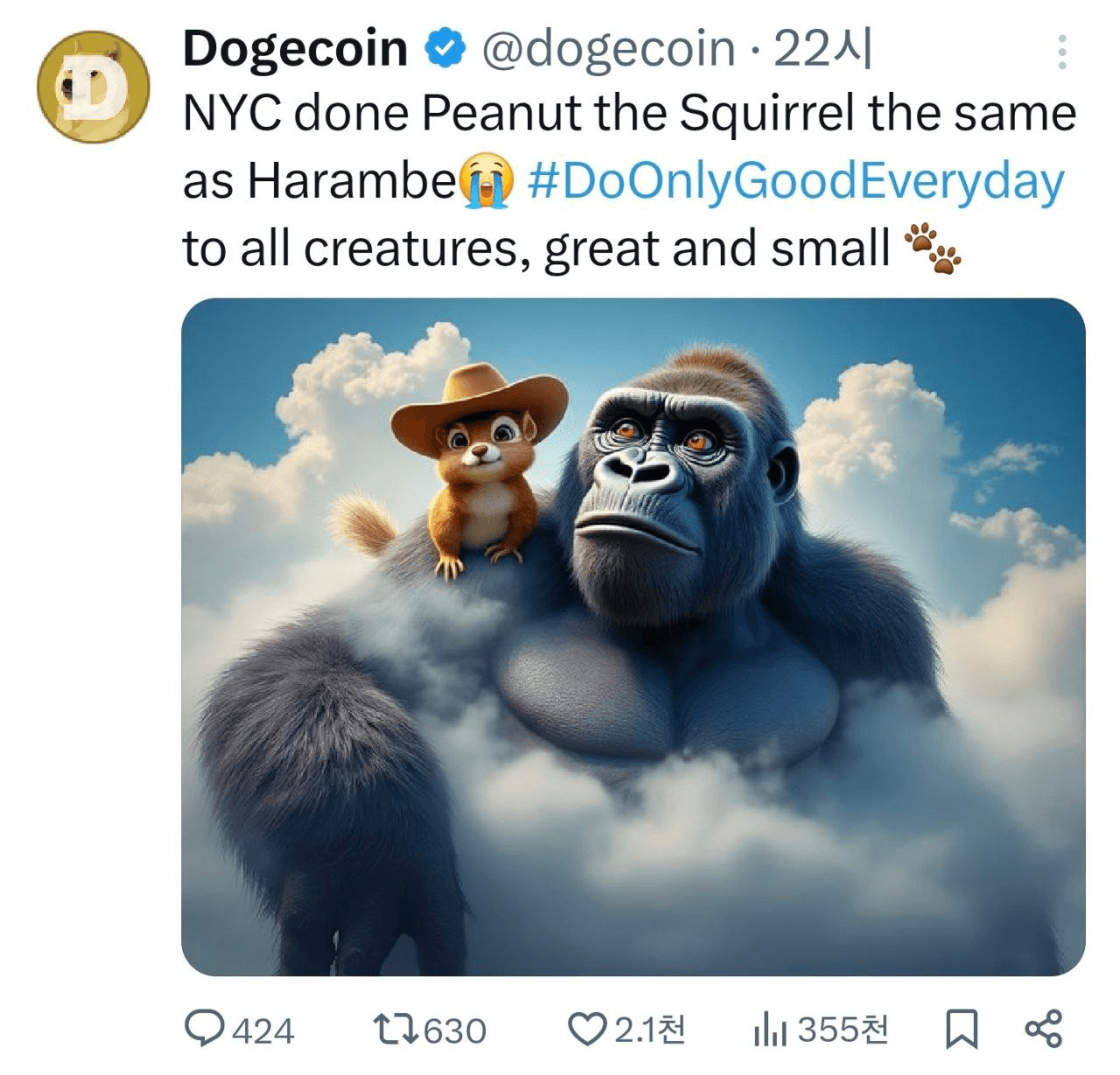Open the three-dot more options menu

(x=1061, y=52)
